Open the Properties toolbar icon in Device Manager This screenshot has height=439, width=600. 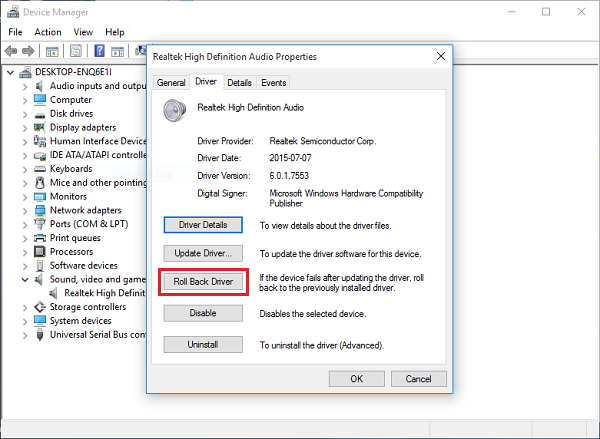76,51
